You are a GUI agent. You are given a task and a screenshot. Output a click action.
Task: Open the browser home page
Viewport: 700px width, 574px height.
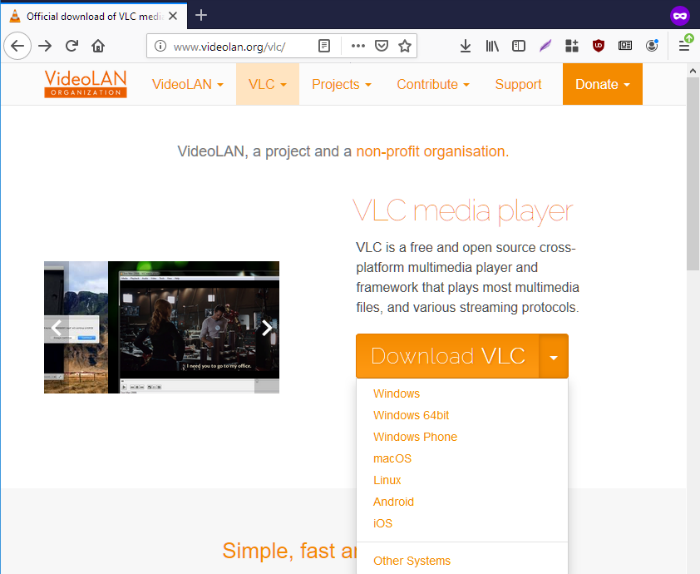(x=98, y=46)
